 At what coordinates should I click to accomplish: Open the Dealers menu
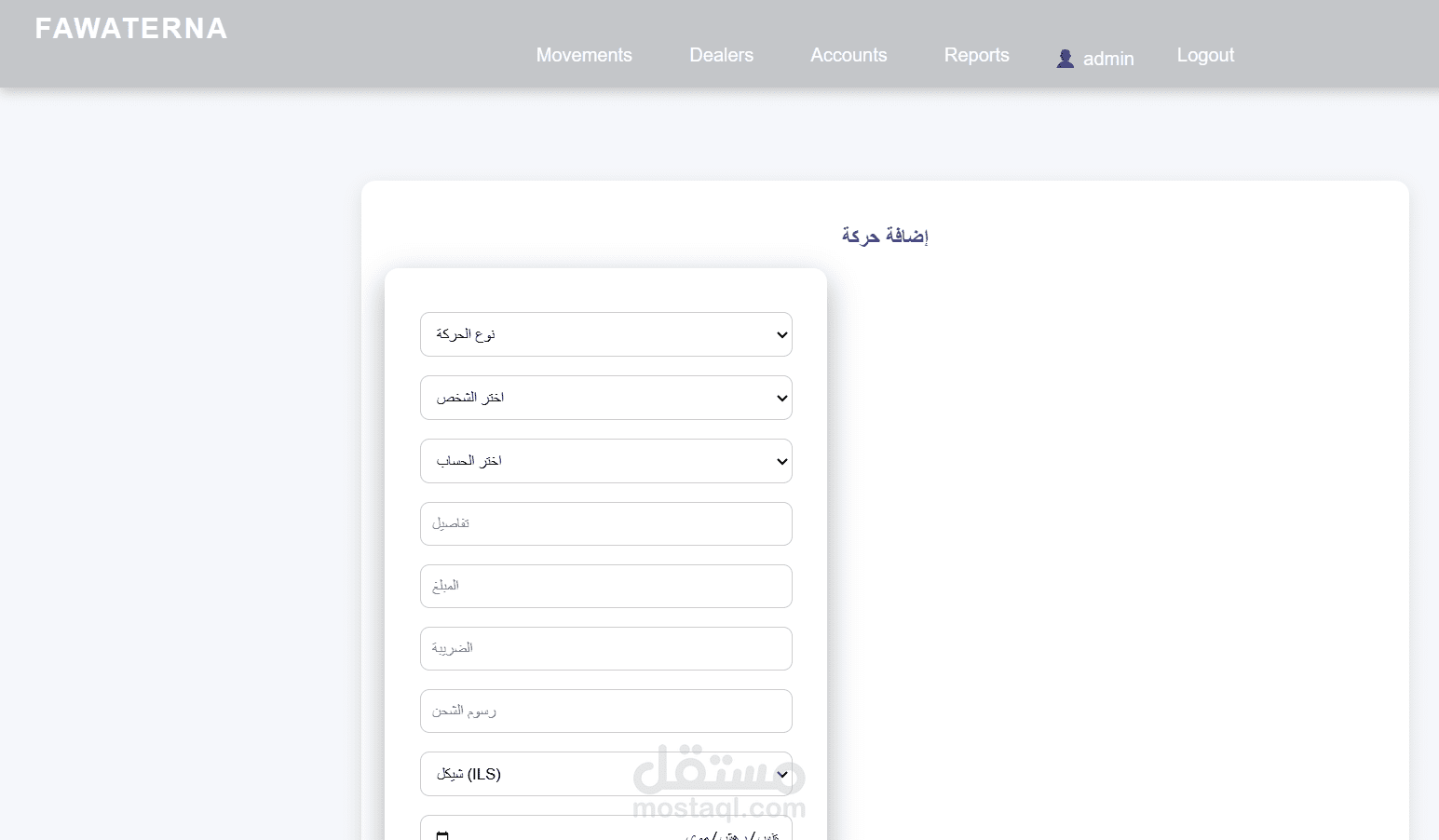721,55
